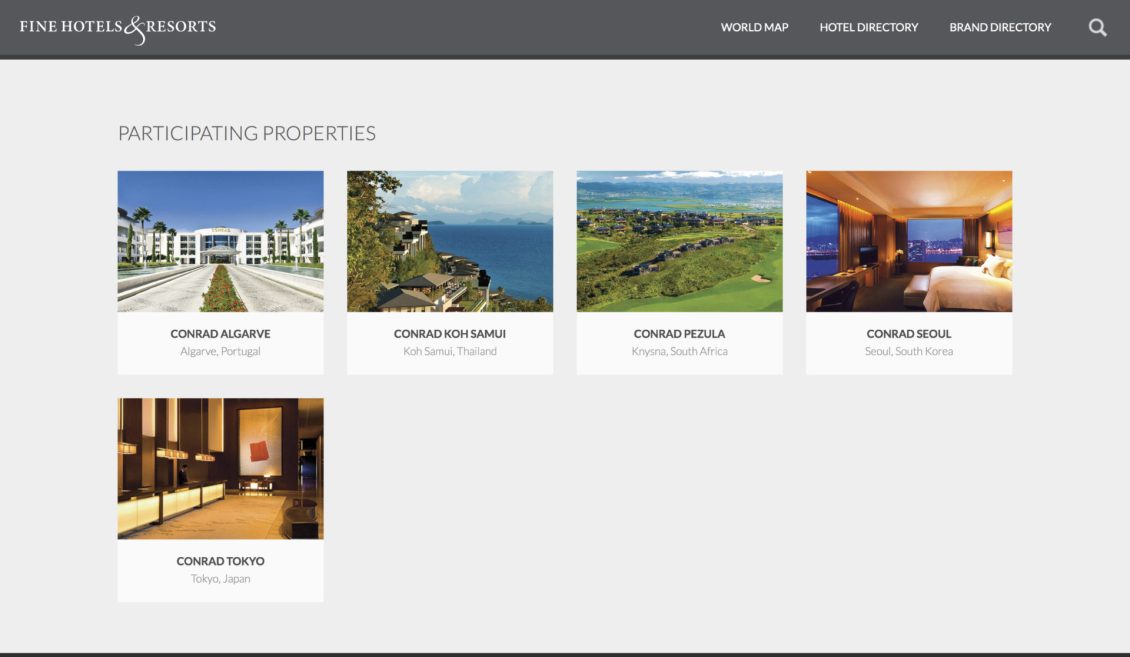
Task: View the Conrad Seoul room image
Action: [909, 241]
